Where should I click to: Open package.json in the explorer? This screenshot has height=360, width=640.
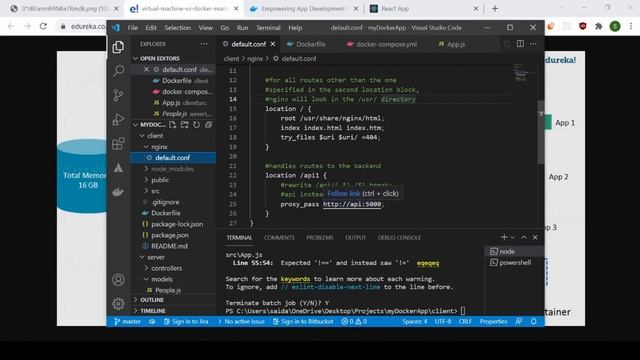coord(170,235)
